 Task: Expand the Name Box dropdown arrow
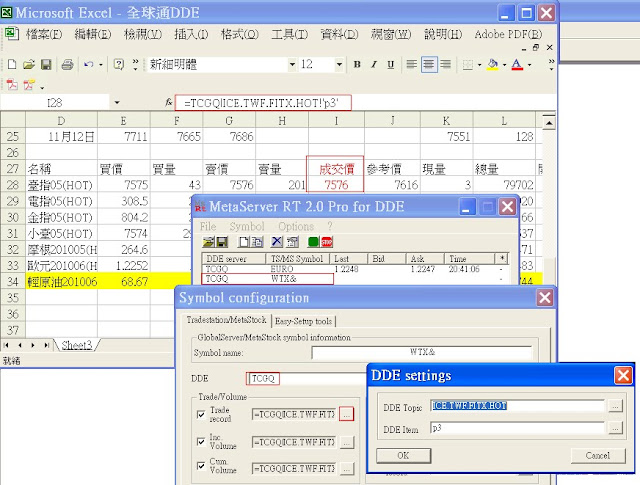[117, 102]
